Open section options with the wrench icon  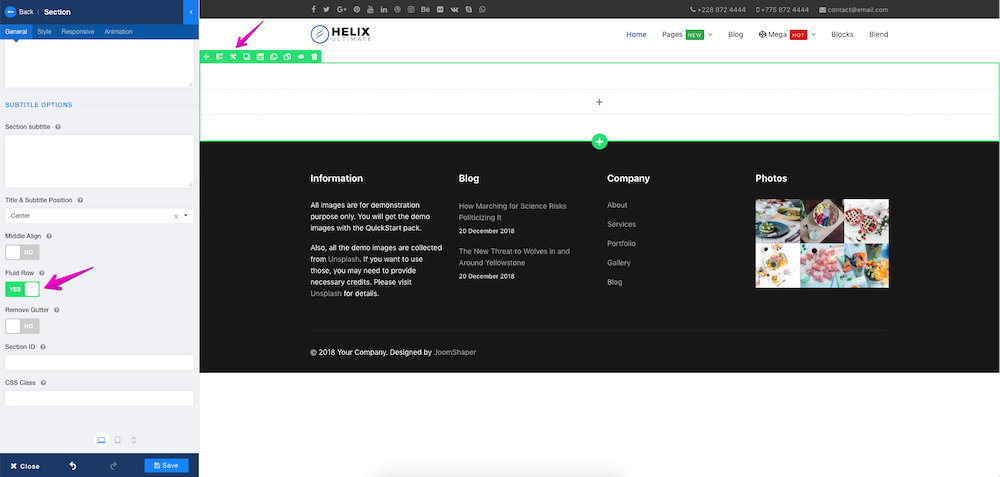tap(233, 57)
